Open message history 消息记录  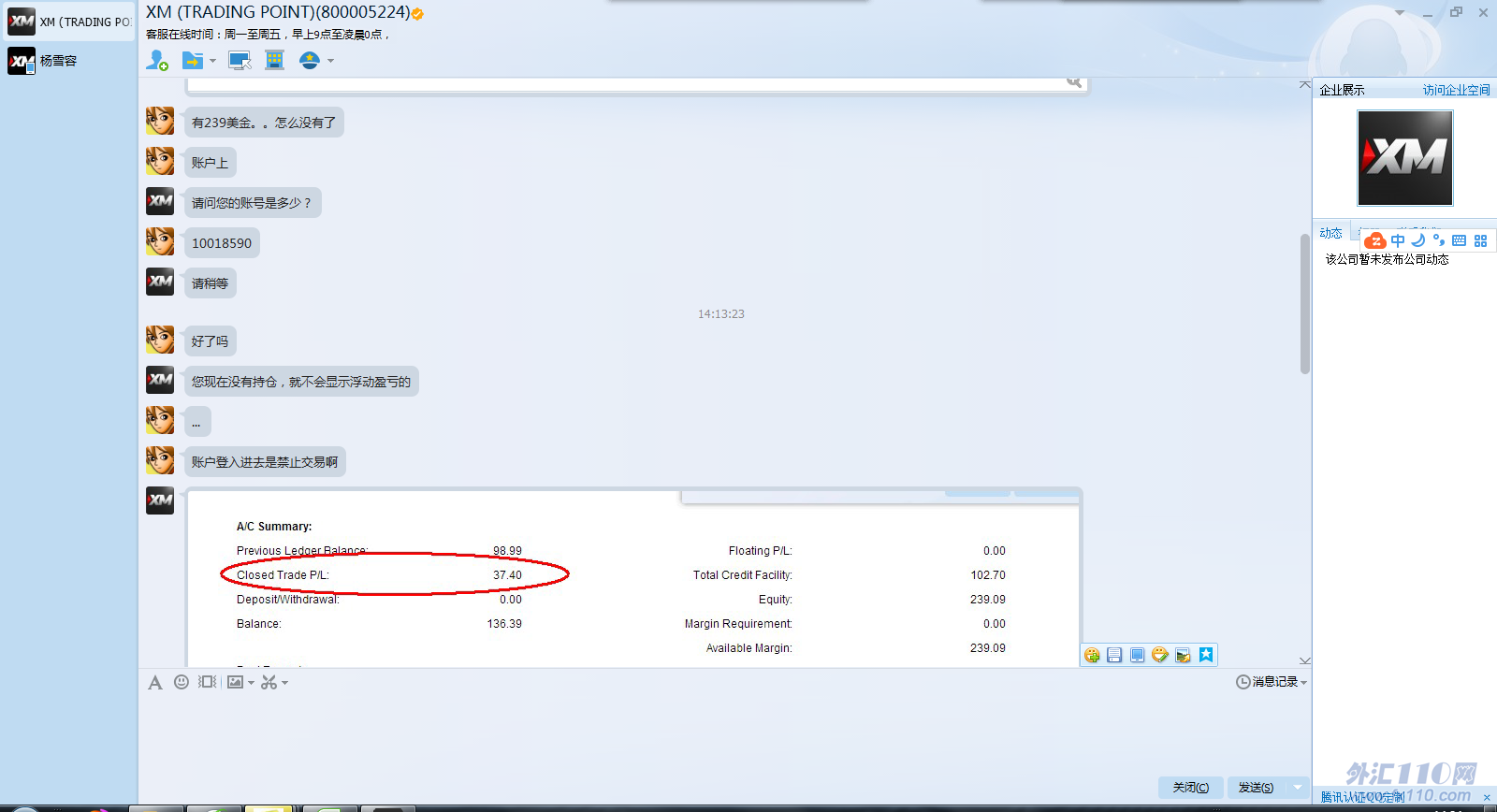click(x=1272, y=682)
